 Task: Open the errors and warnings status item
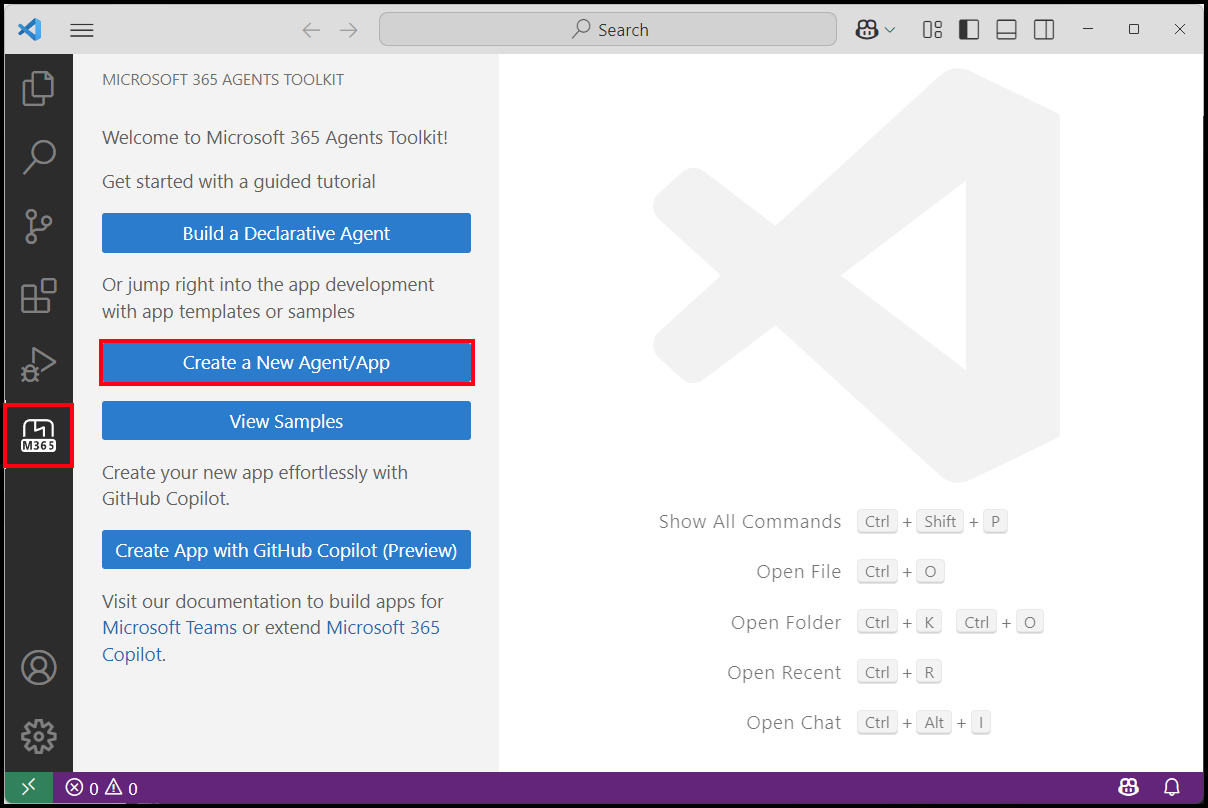click(102, 788)
